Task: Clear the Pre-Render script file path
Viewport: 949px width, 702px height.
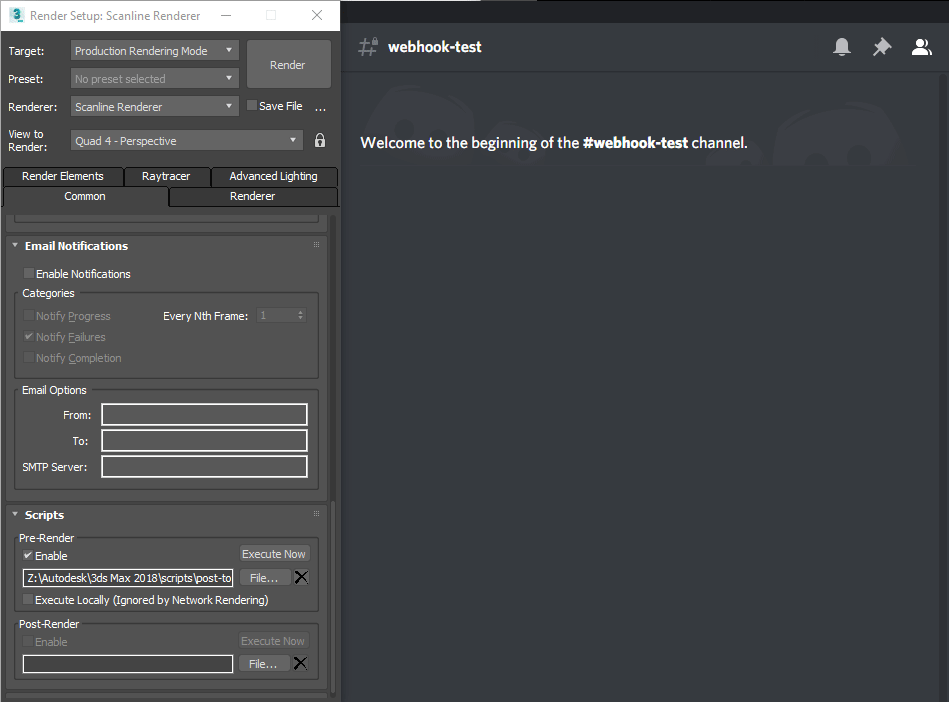Action: (301, 577)
